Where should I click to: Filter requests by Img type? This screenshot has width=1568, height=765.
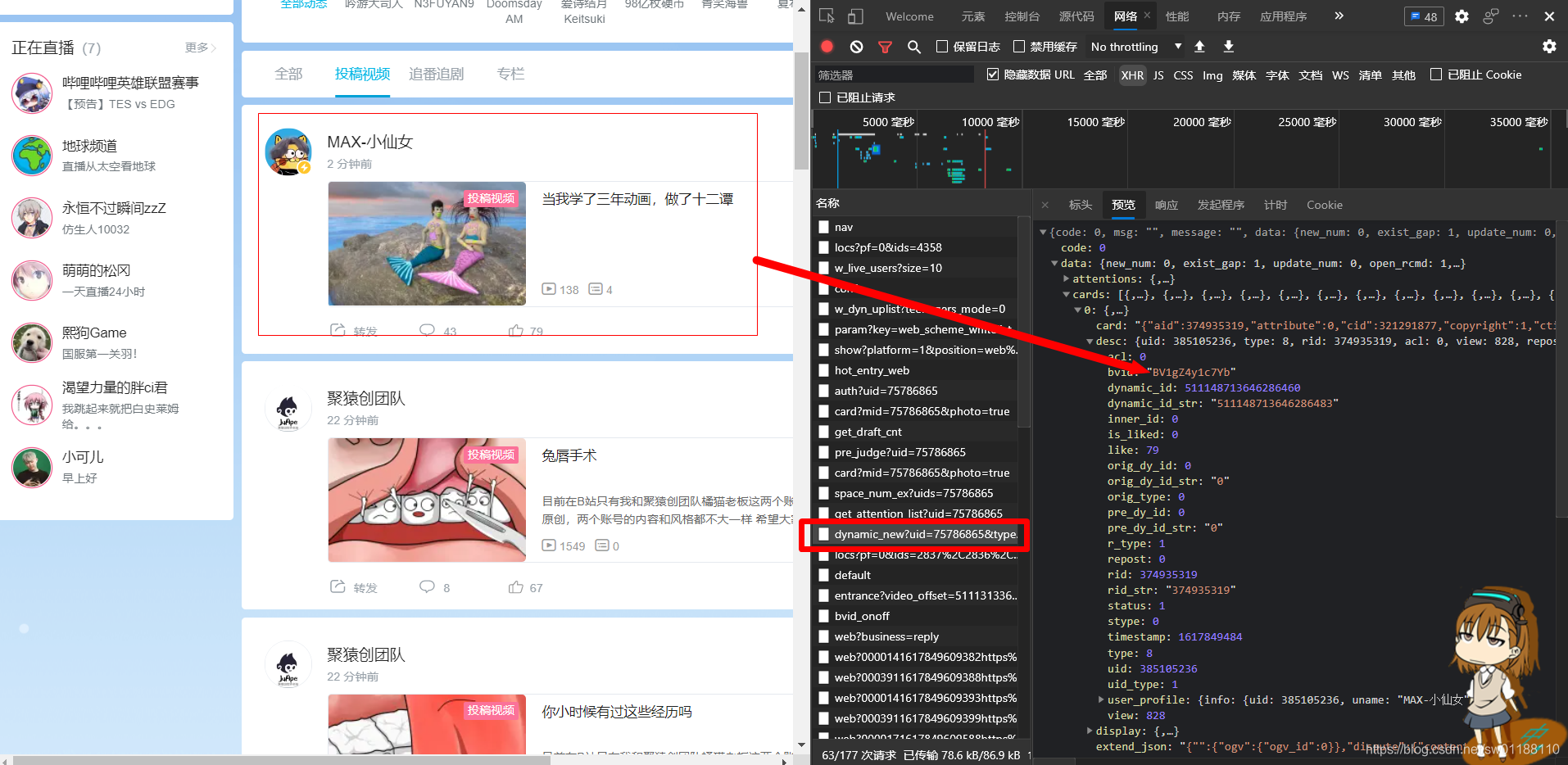(1212, 75)
